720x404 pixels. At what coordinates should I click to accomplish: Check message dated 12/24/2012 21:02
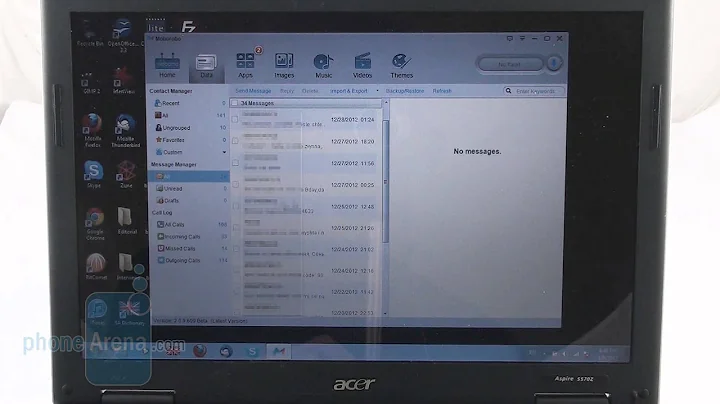[x=235, y=249]
